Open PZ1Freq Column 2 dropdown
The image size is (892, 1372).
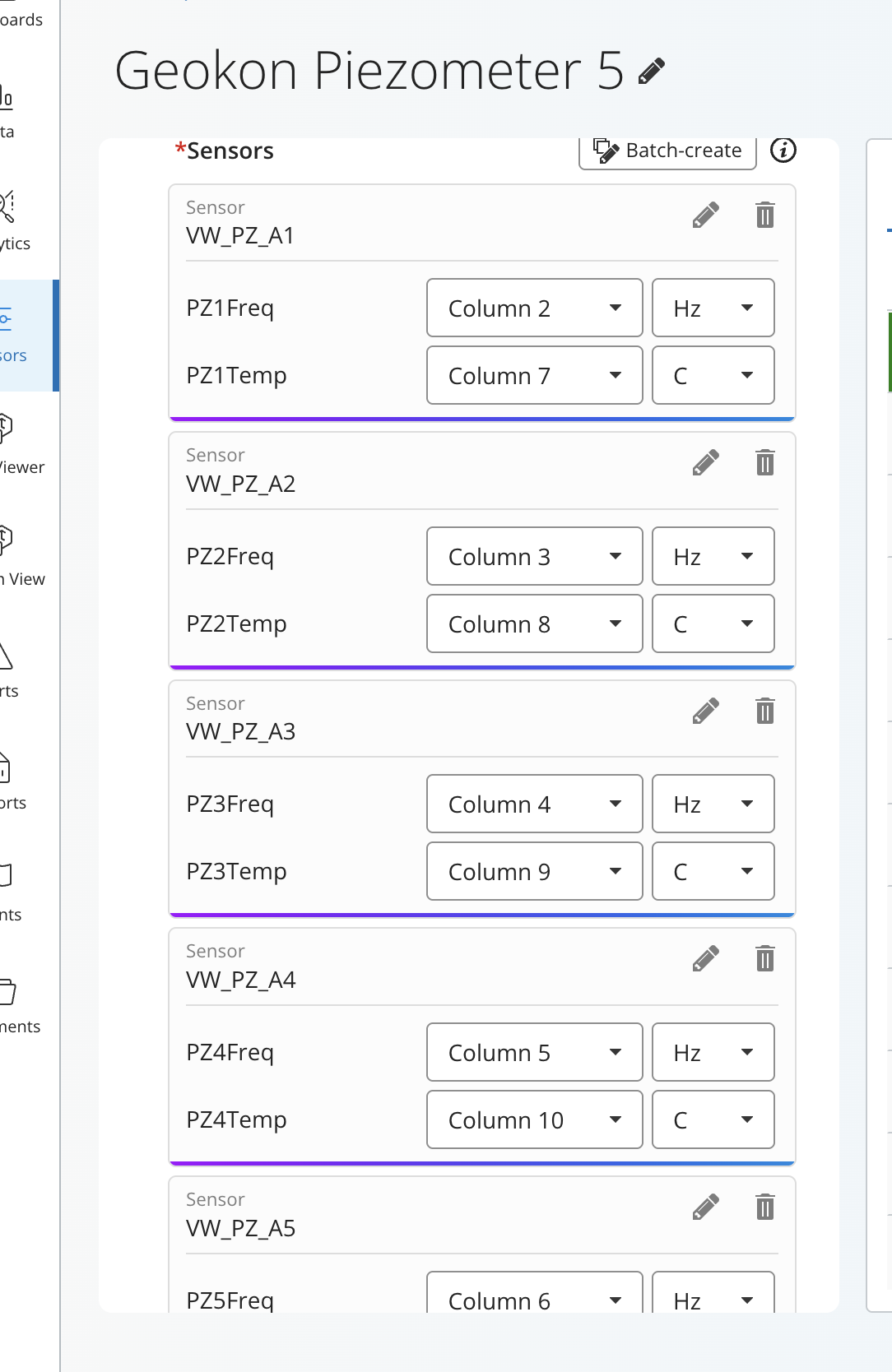coord(535,308)
